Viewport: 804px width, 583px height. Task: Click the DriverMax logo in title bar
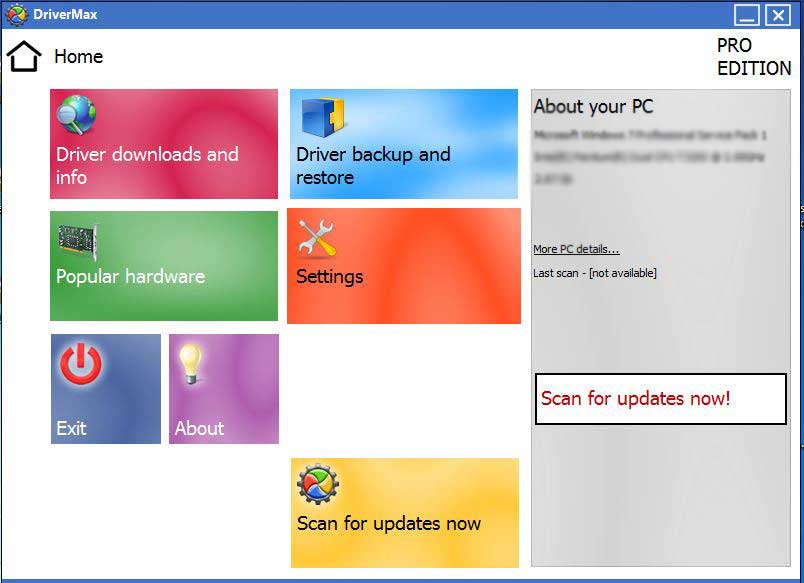click(x=16, y=14)
